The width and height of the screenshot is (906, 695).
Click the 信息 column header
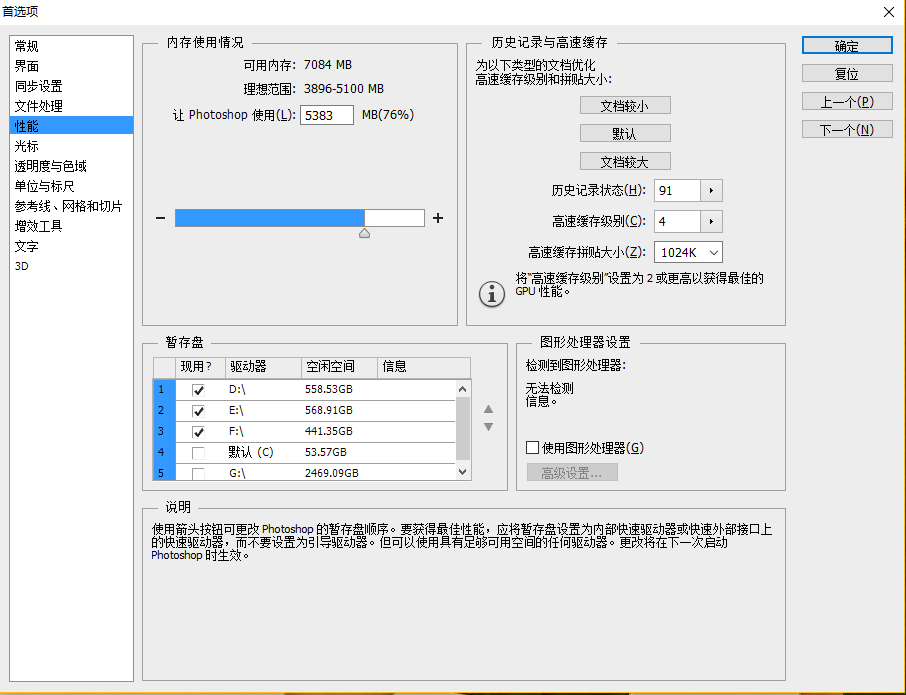pyautogui.click(x=424, y=367)
